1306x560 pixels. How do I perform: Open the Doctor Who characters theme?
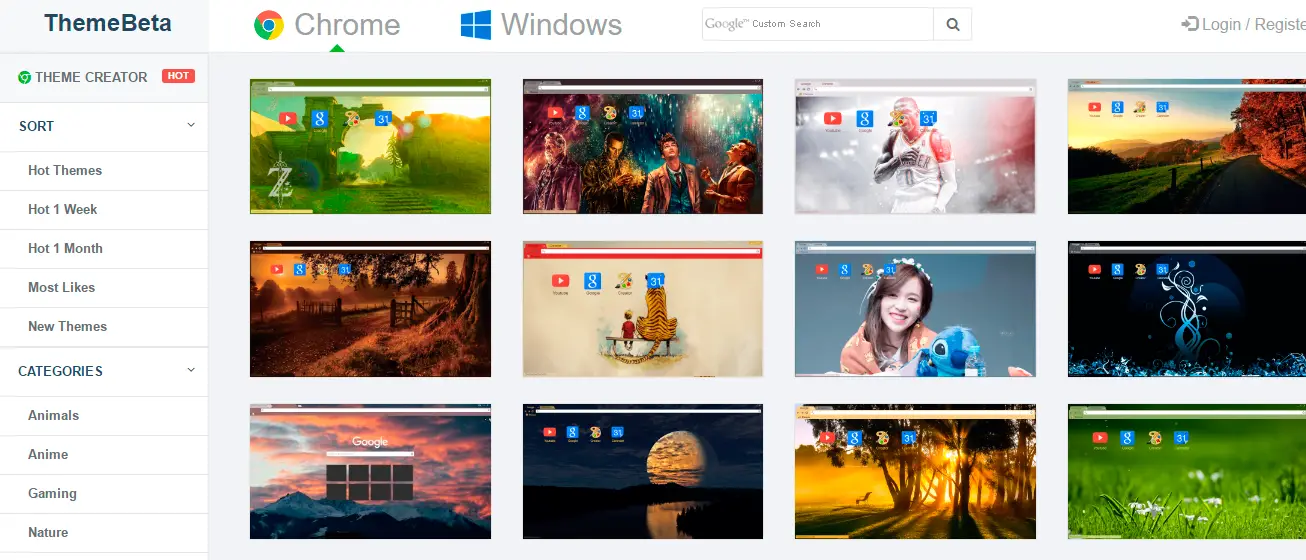(x=643, y=147)
